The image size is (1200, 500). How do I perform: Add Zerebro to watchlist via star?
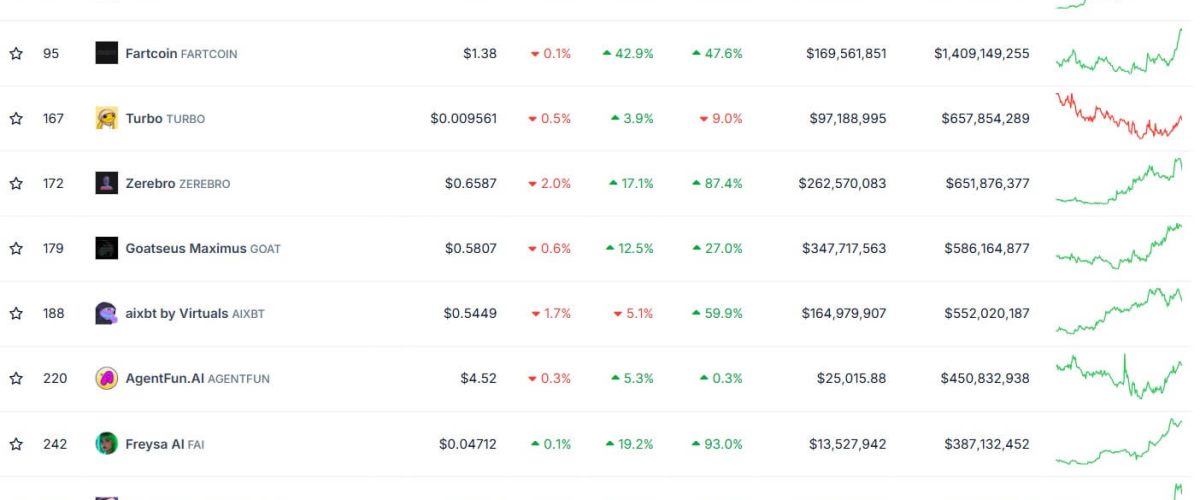pyautogui.click(x=16, y=184)
